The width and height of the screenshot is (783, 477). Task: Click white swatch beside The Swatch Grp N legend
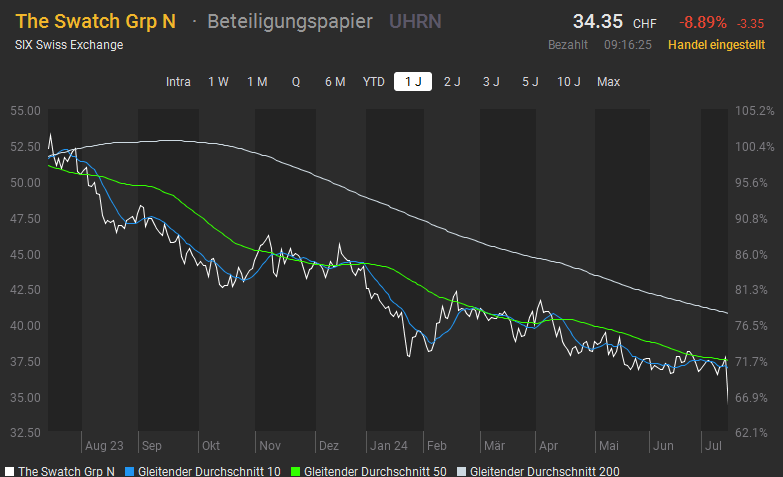(9, 470)
